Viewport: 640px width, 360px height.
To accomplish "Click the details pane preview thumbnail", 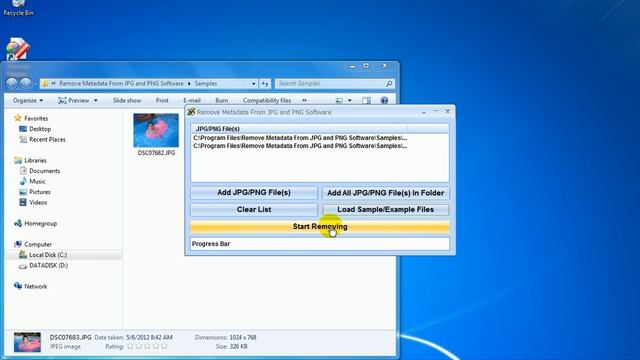I will point(27,342).
